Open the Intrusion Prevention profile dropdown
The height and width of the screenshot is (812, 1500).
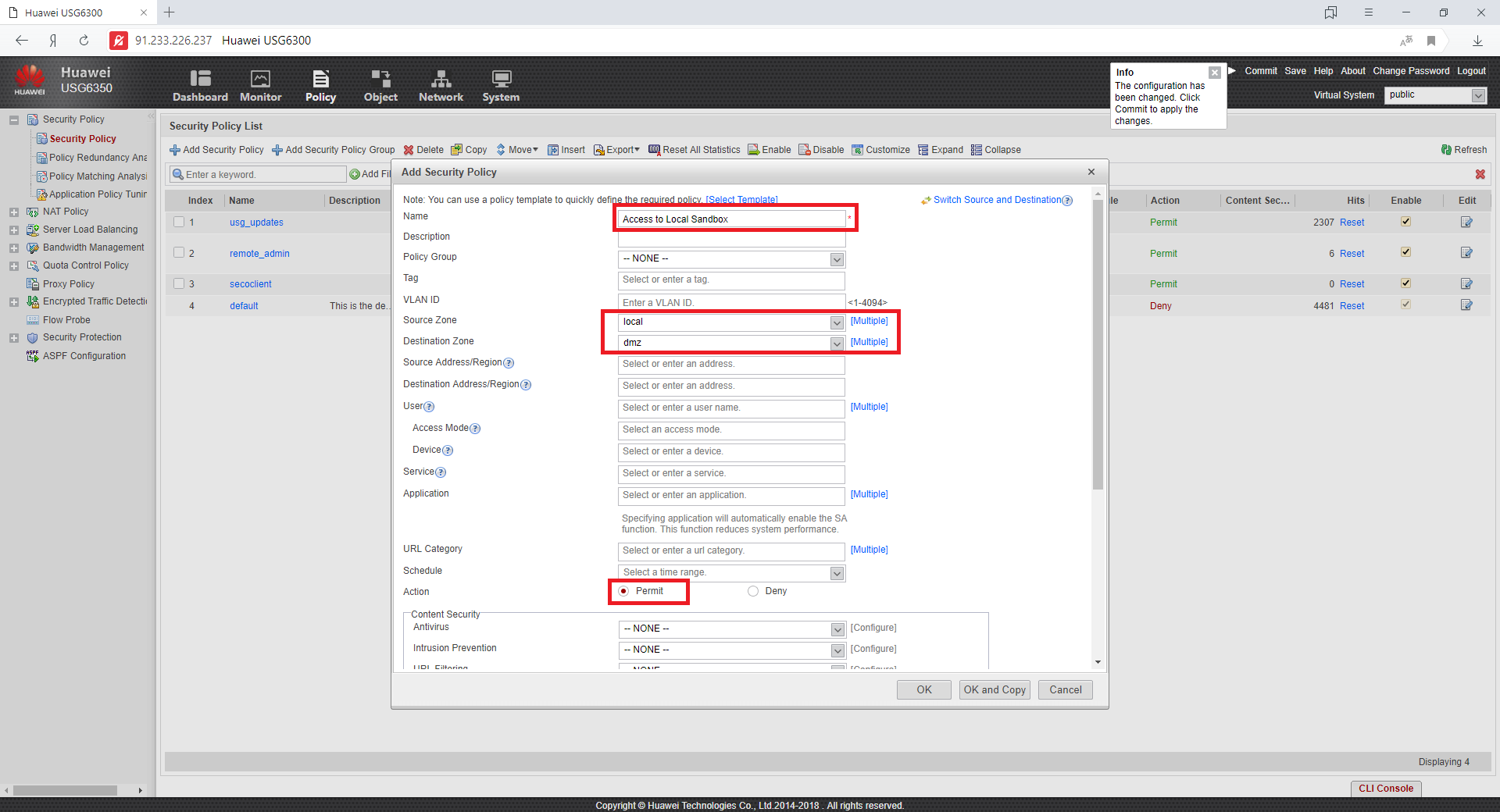(x=837, y=650)
